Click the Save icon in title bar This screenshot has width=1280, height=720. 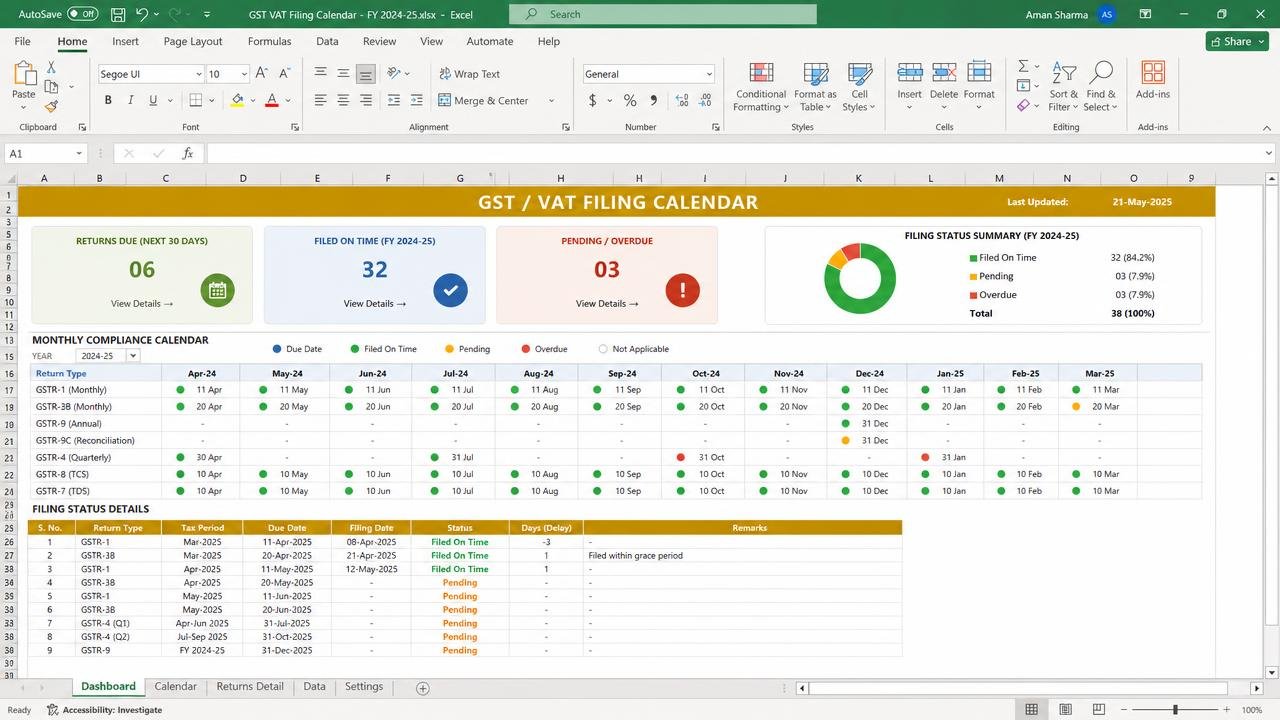point(118,14)
